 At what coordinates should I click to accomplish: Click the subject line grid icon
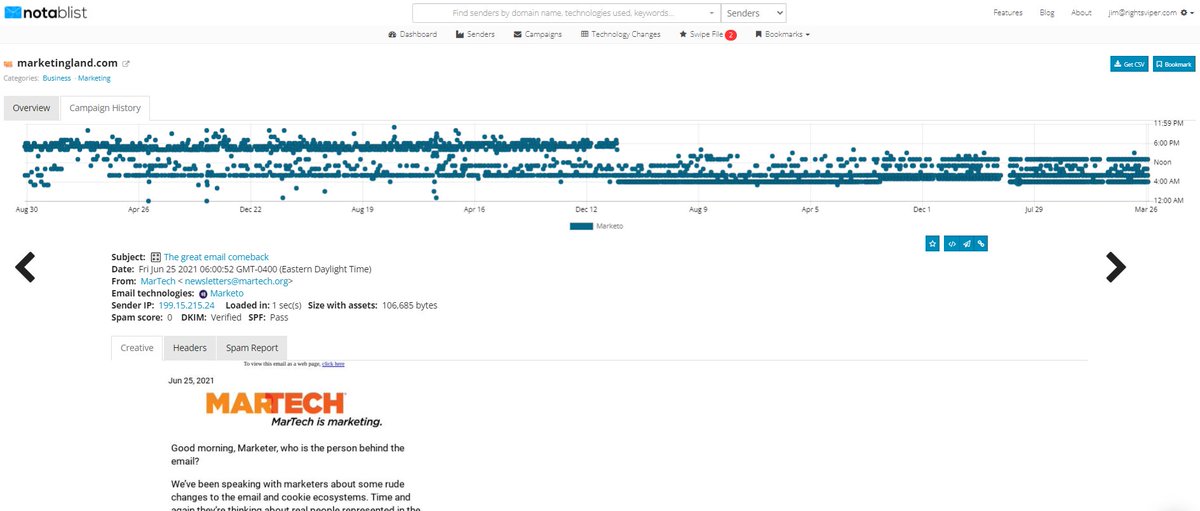click(156, 257)
